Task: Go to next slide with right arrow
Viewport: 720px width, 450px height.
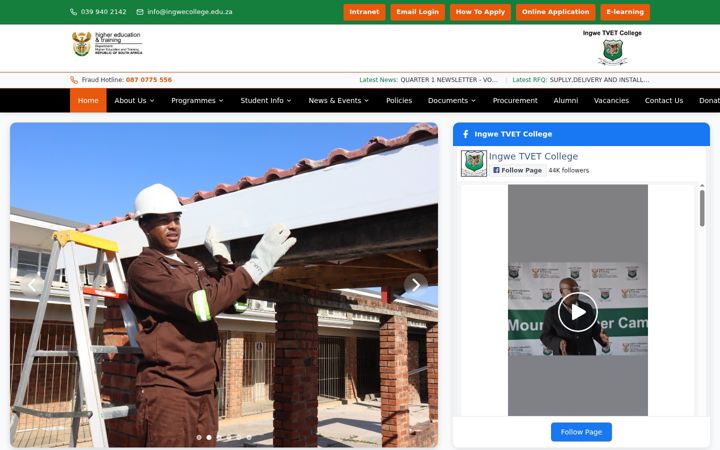Action: click(416, 285)
